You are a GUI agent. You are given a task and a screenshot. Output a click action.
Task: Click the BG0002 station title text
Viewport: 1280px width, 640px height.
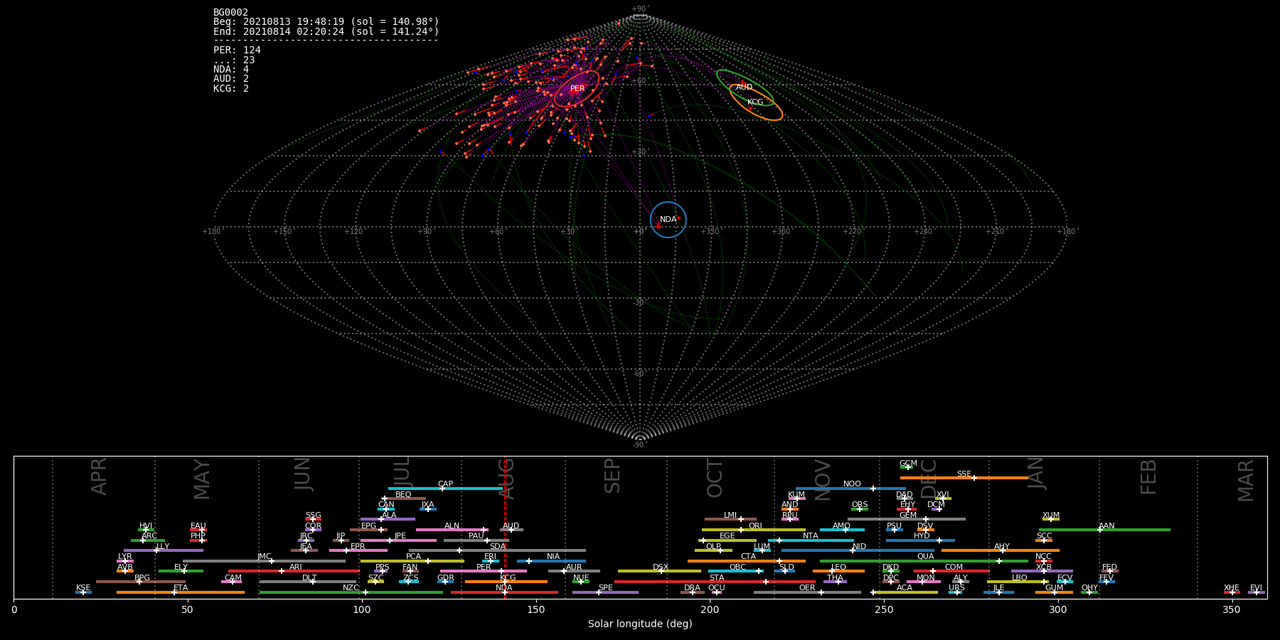pyautogui.click(x=231, y=12)
